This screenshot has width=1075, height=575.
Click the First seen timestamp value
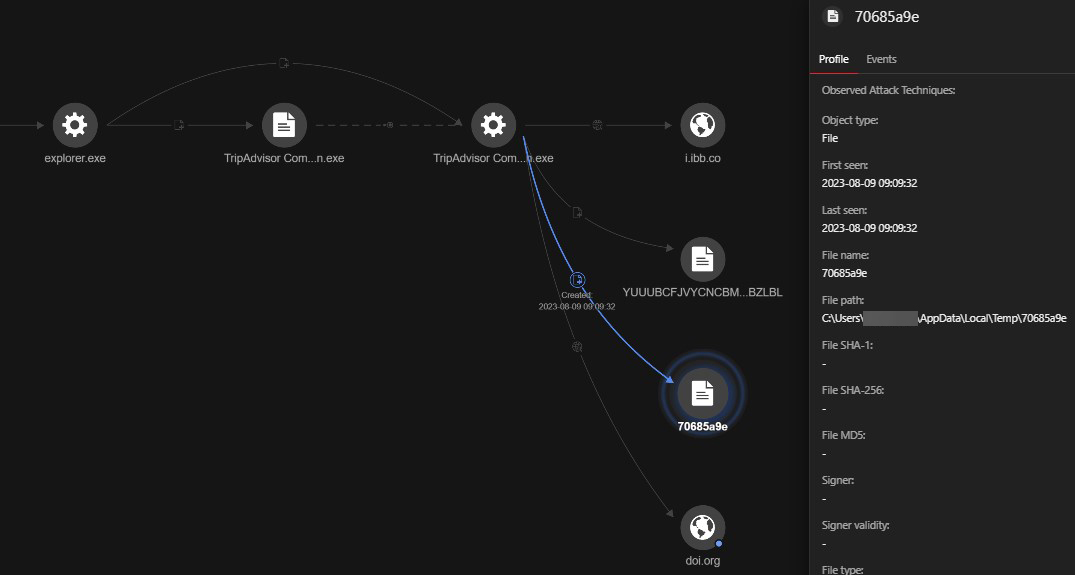click(869, 183)
